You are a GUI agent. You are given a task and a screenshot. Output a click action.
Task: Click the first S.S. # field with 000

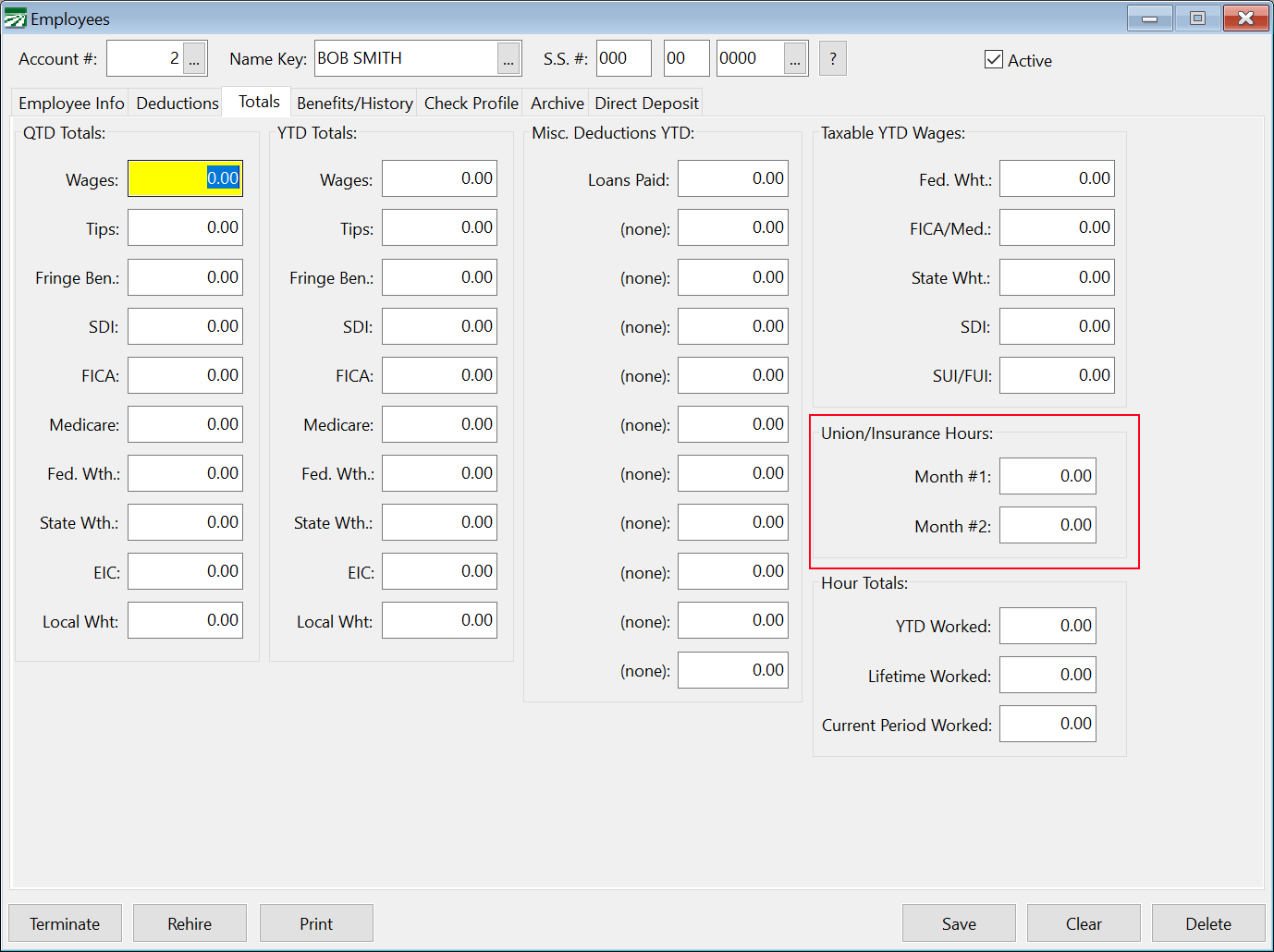pos(624,58)
